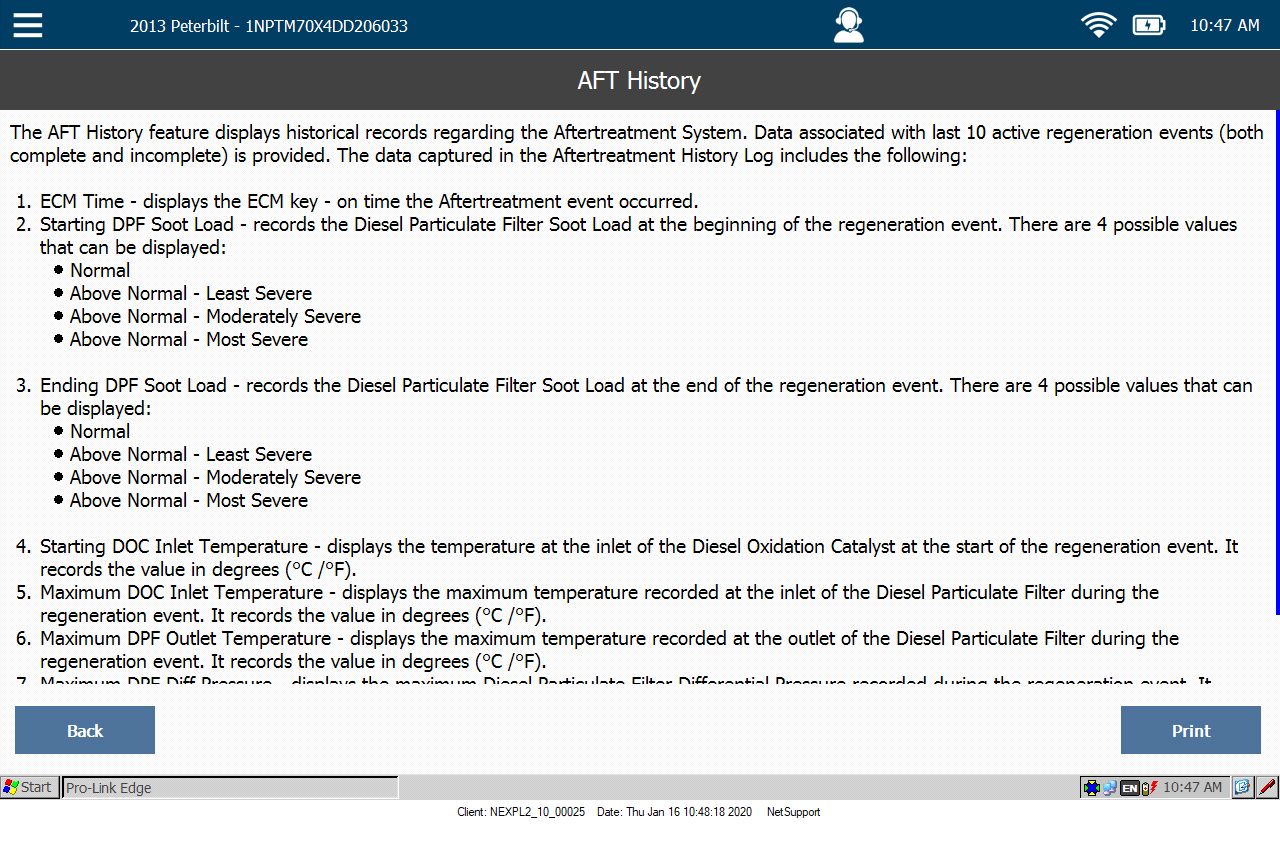Click the taskbar clock time
Screen dimensions: 1280x845
[1192, 788]
